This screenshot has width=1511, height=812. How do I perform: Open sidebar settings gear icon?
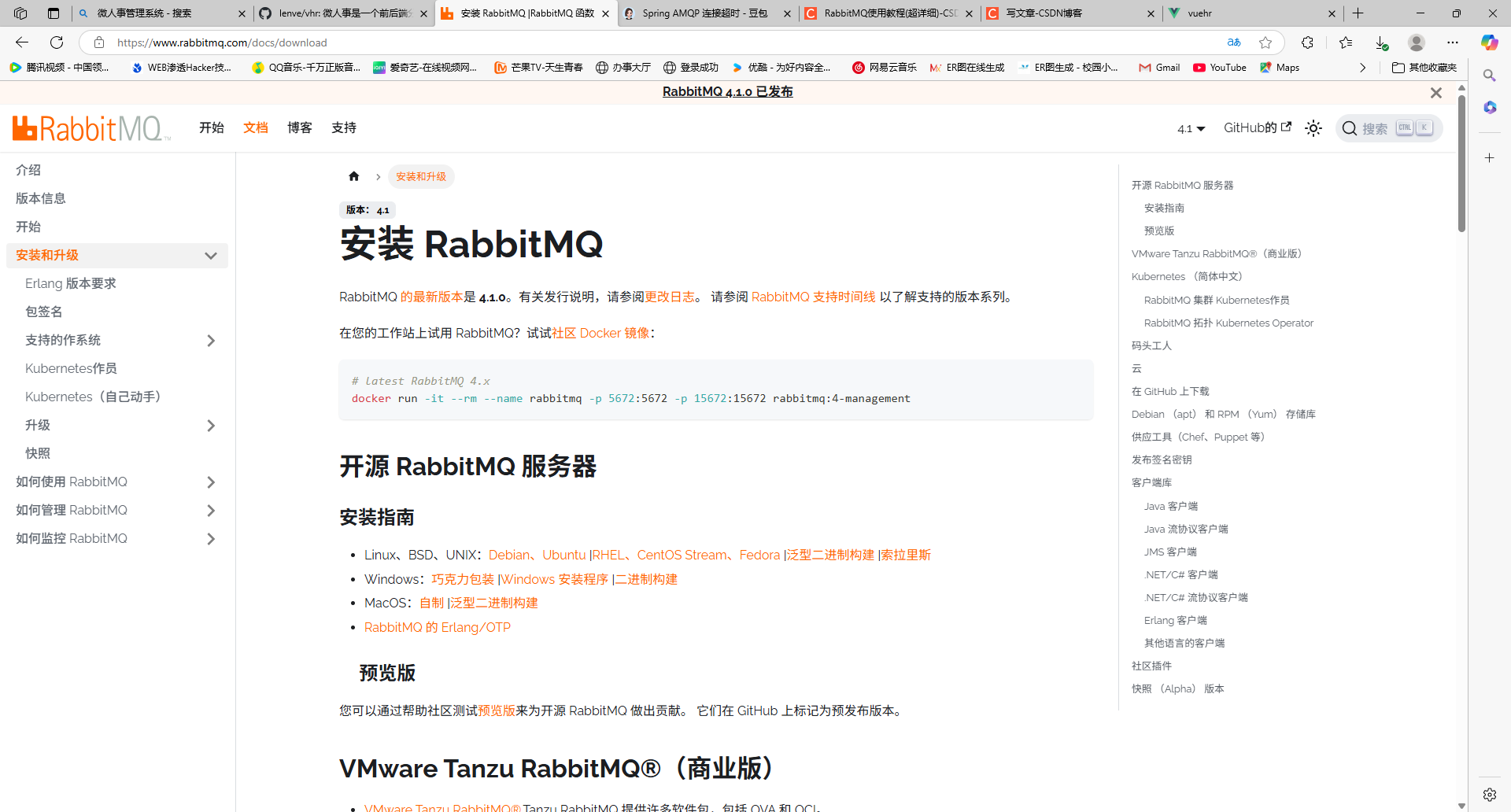(x=1490, y=795)
